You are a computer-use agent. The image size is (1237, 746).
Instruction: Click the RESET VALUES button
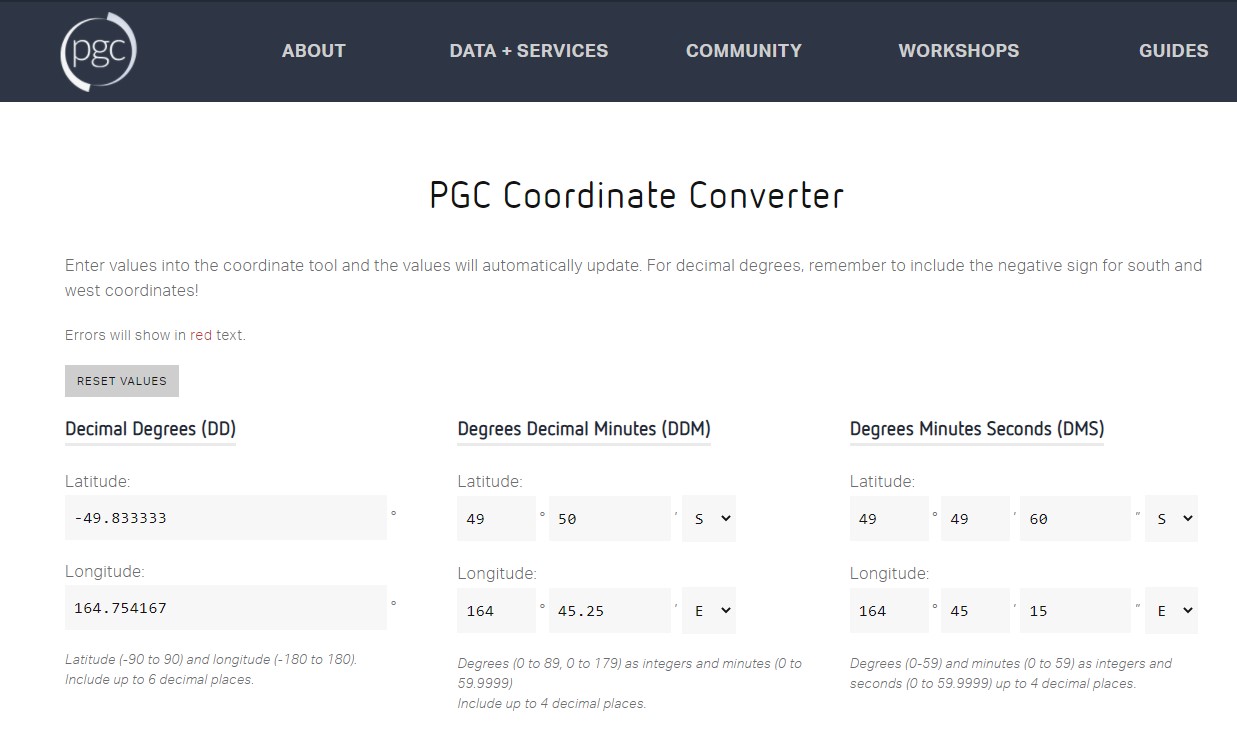tap(122, 381)
